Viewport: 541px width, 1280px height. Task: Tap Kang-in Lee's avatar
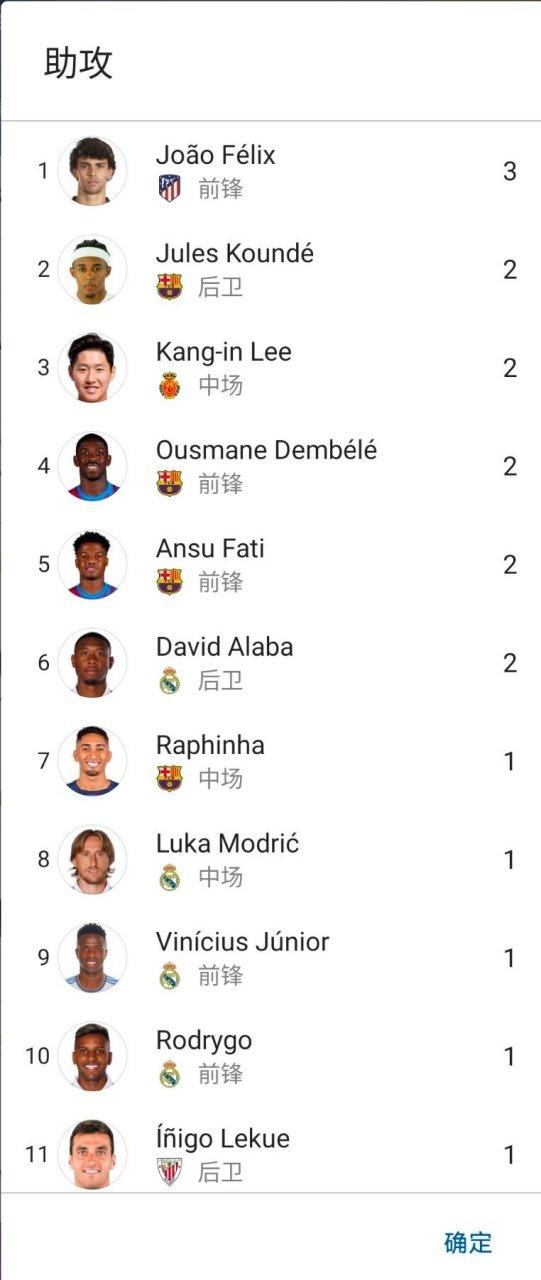click(92, 368)
